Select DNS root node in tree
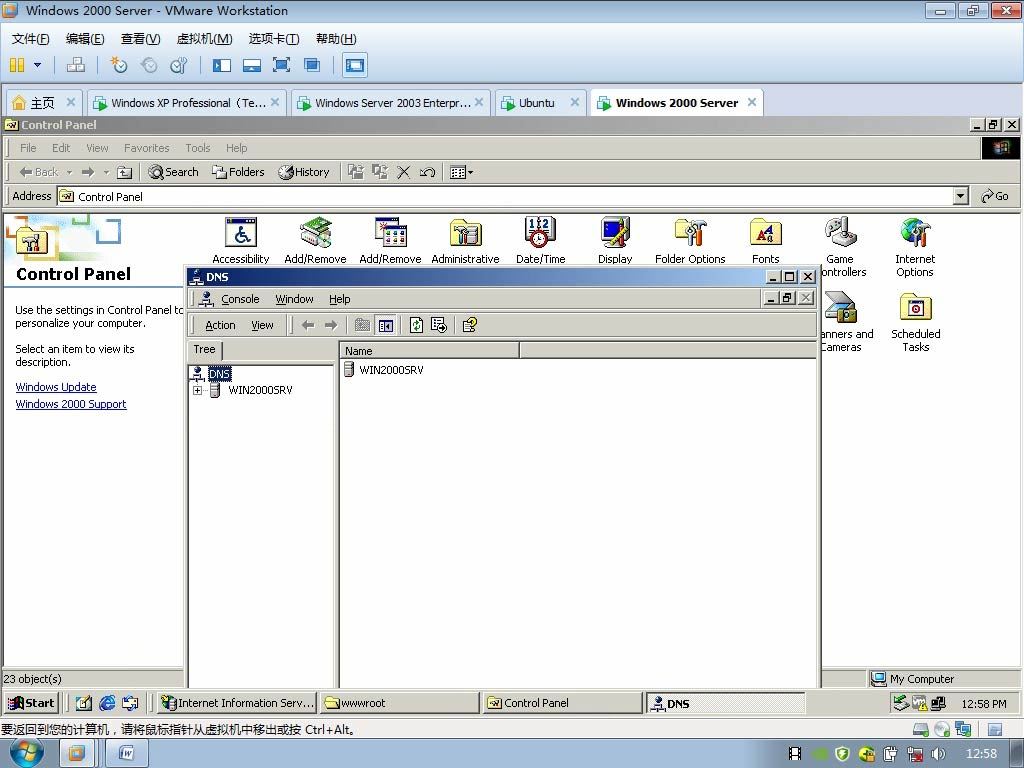 pyautogui.click(x=219, y=374)
